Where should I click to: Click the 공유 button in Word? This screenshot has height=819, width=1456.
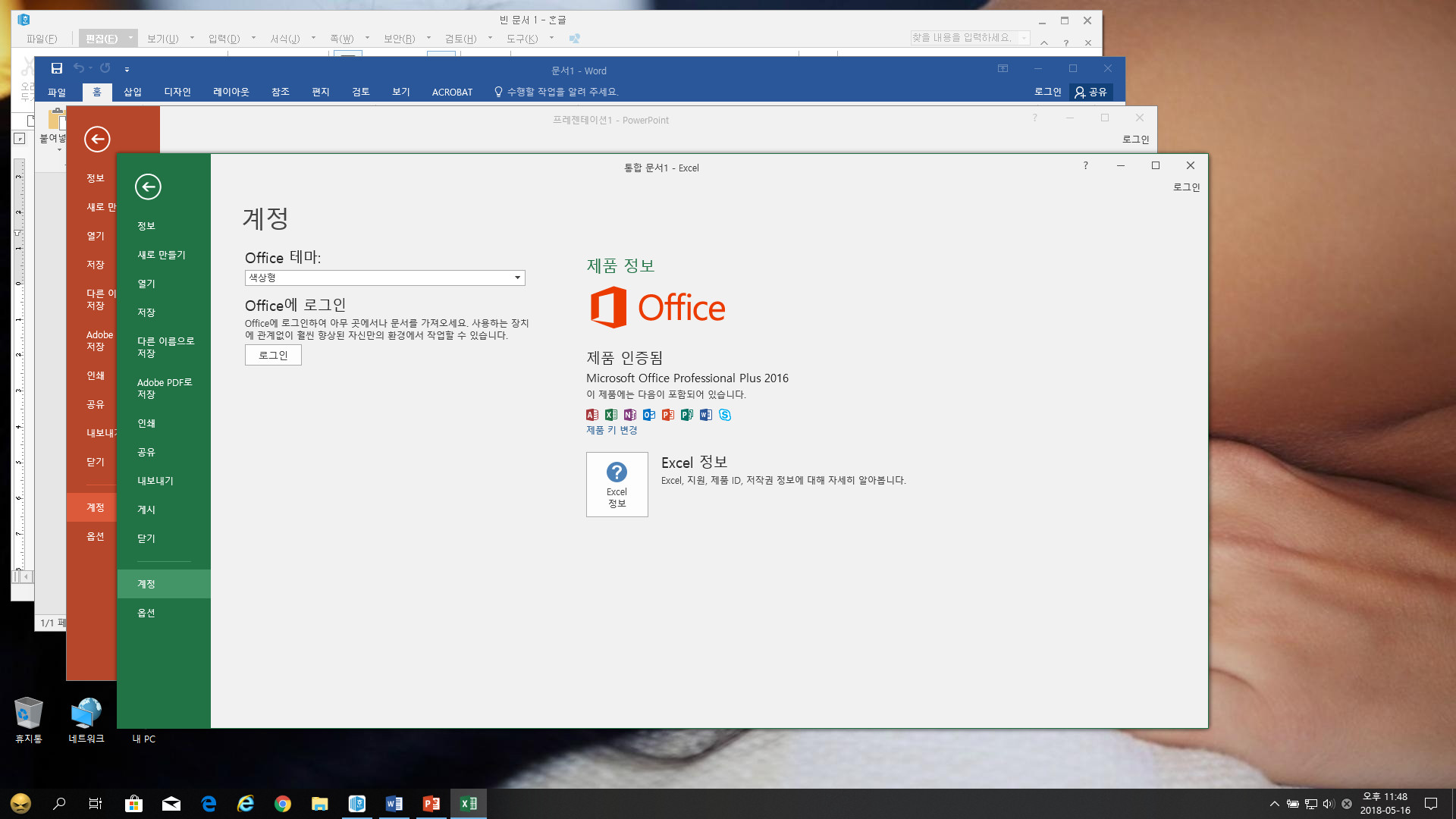point(1091,92)
